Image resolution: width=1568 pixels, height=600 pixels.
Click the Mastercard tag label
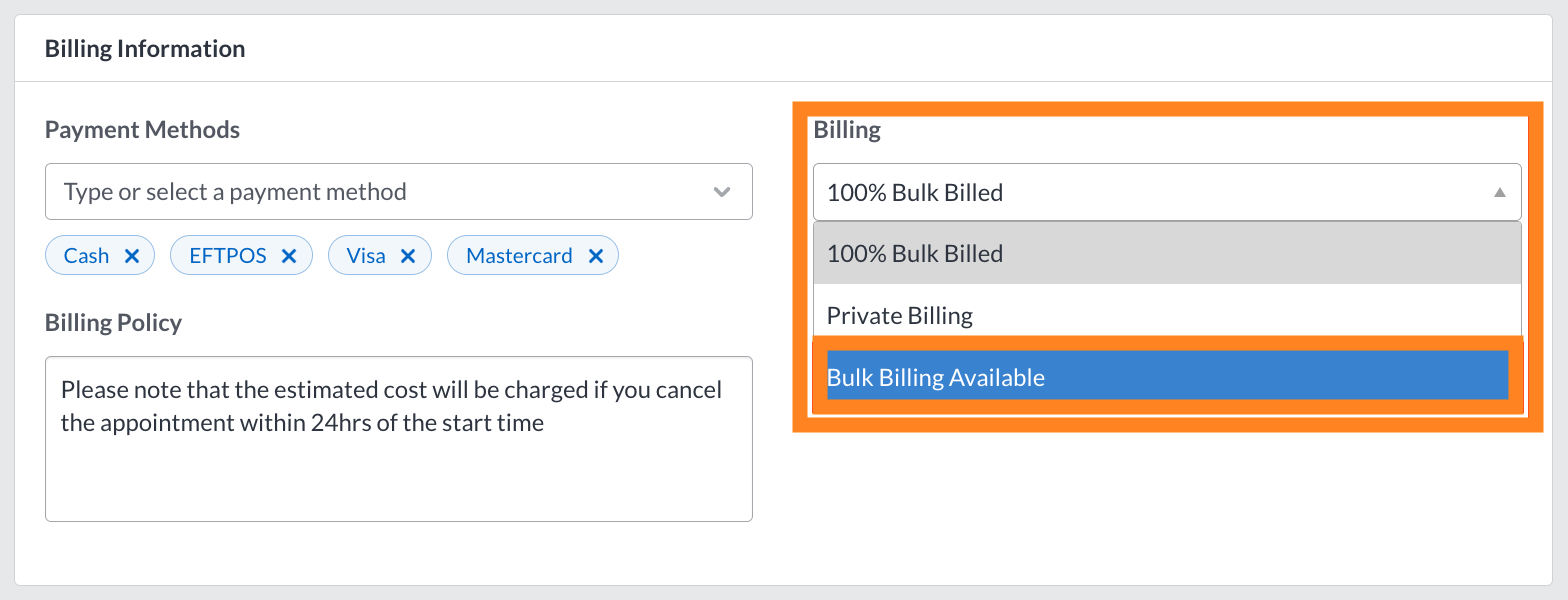click(519, 256)
